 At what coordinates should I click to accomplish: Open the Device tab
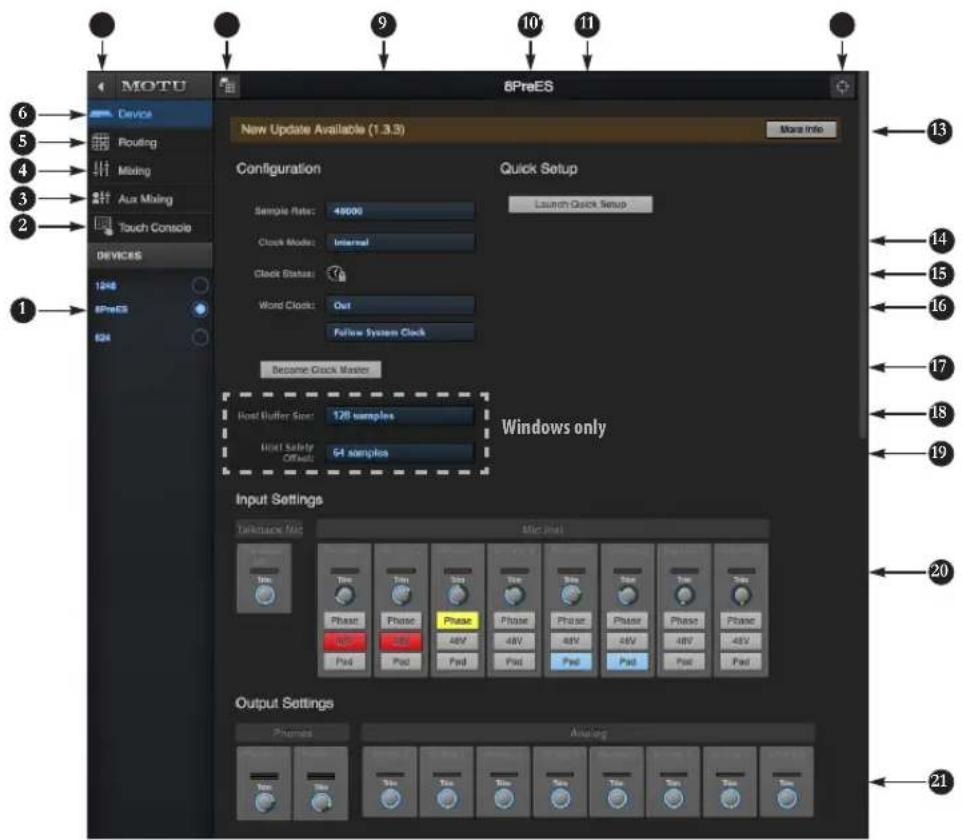click(150, 114)
